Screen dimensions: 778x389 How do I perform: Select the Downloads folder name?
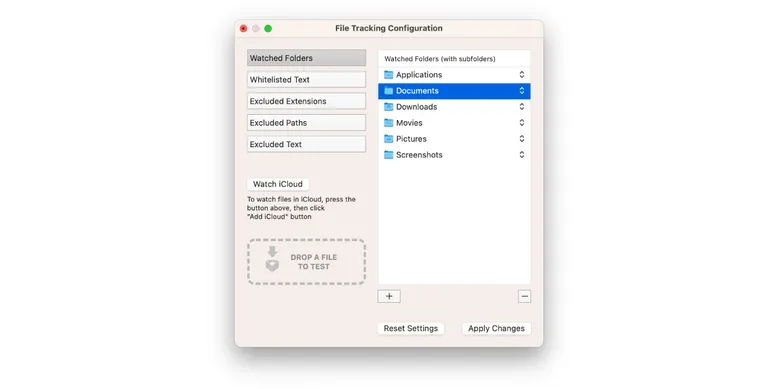click(x=416, y=107)
